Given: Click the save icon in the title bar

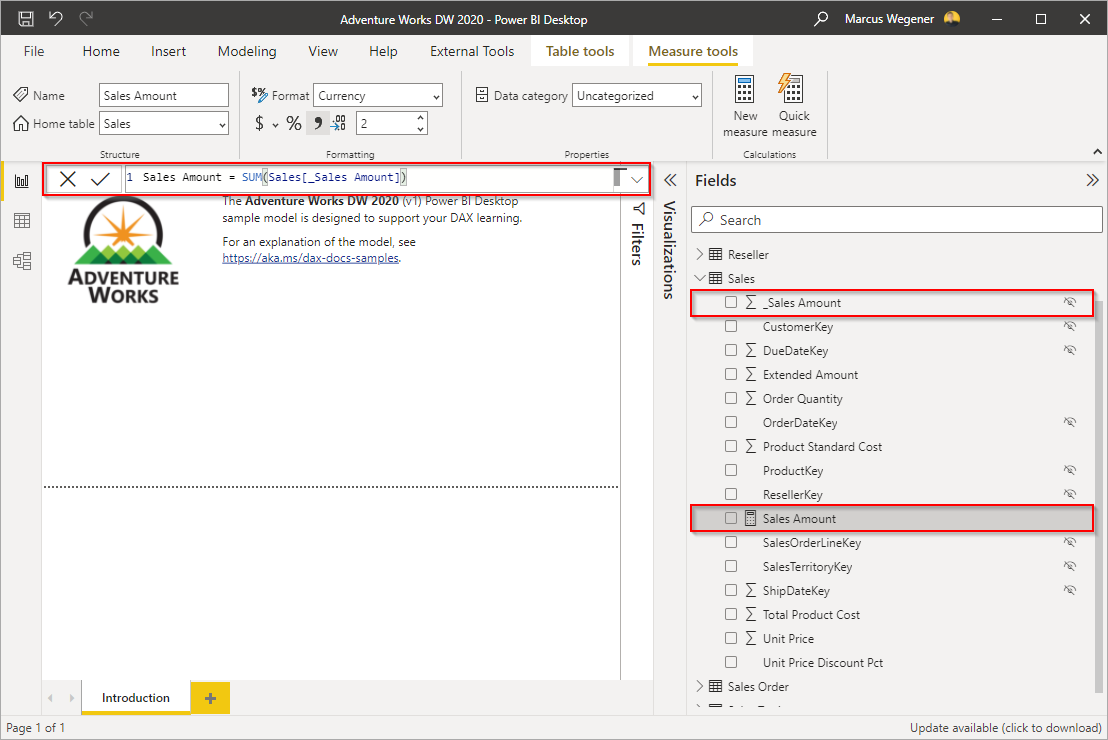Looking at the screenshot, I should click(x=26, y=19).
